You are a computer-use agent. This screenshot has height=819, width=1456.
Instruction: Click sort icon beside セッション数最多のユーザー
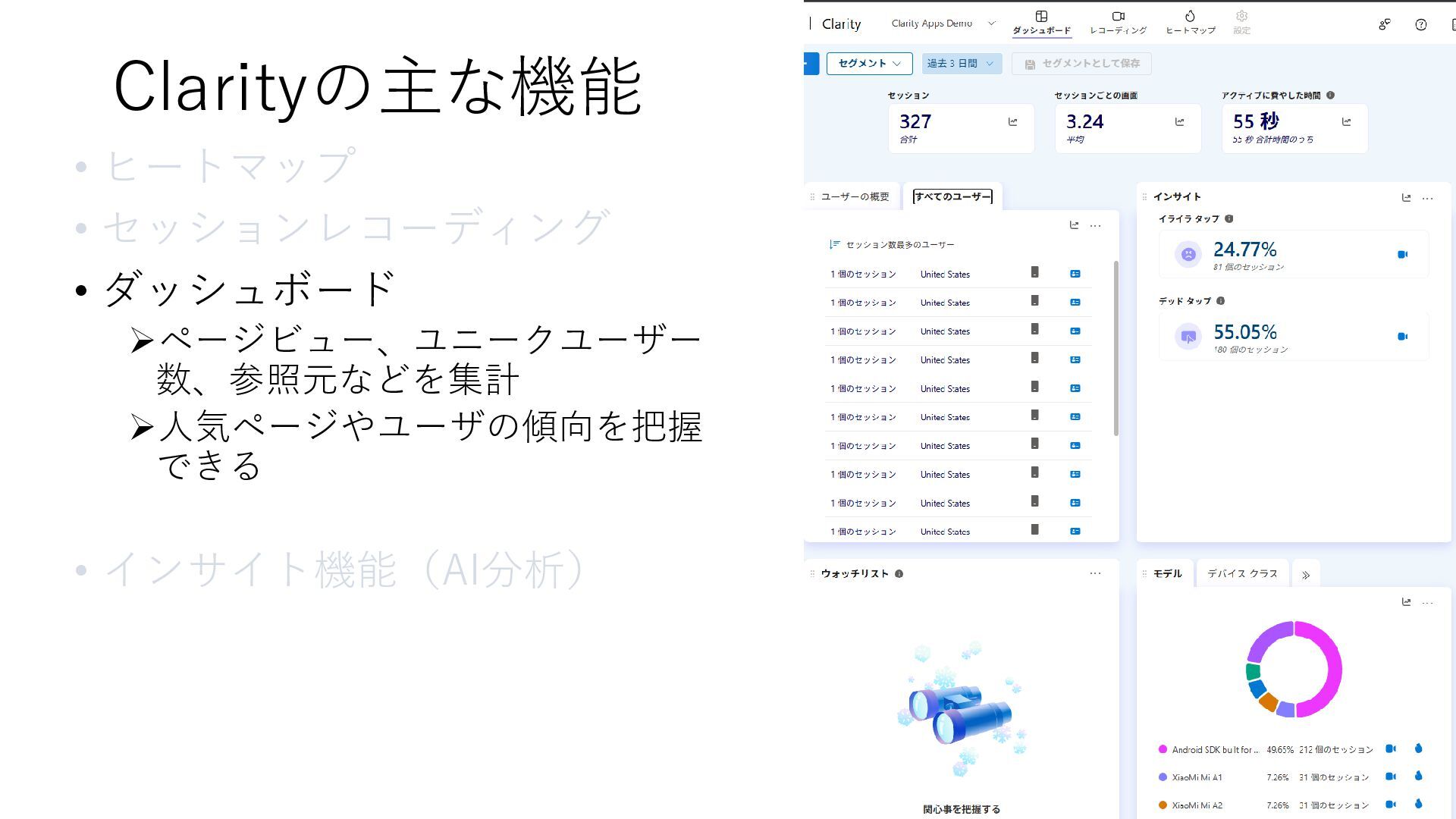(x=835, y=244)
